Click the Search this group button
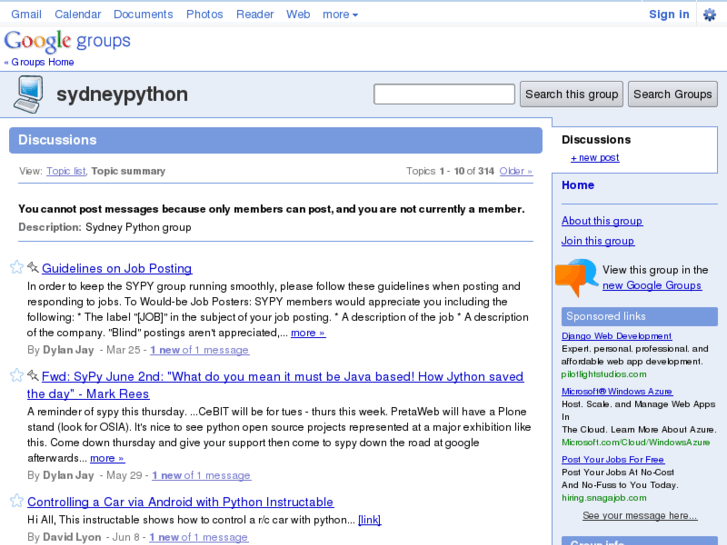 [571, 94]
